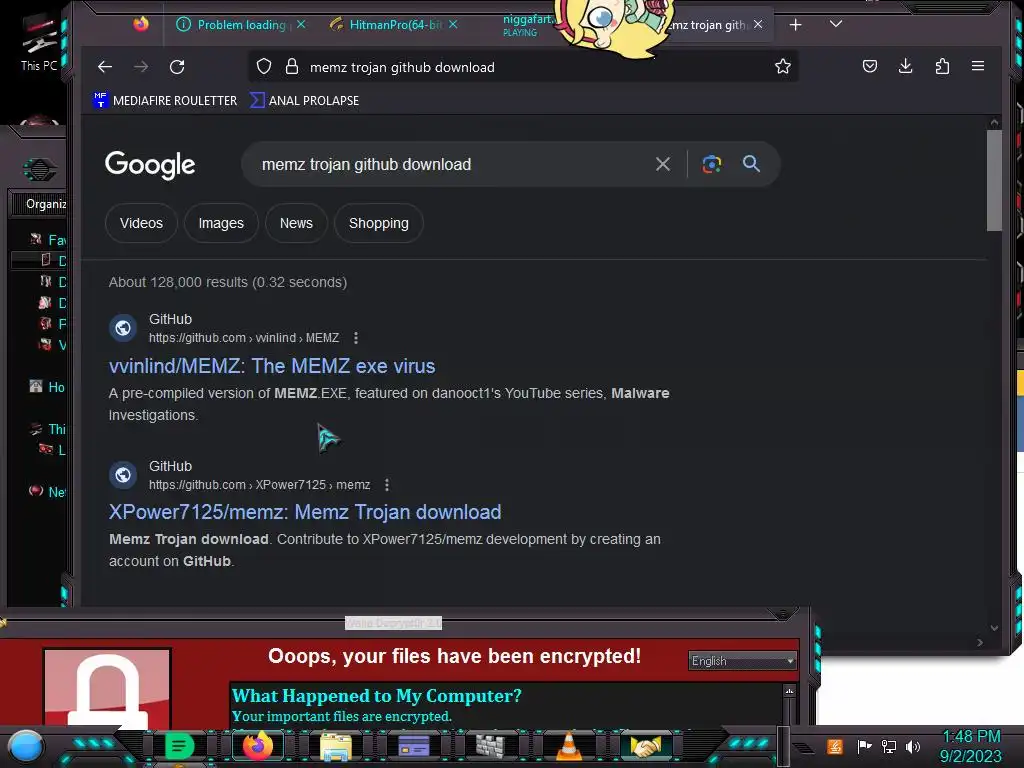Open the pinned Firefox tab icon
This screenshot has height=768, width=1024.
tap(141, 24)
